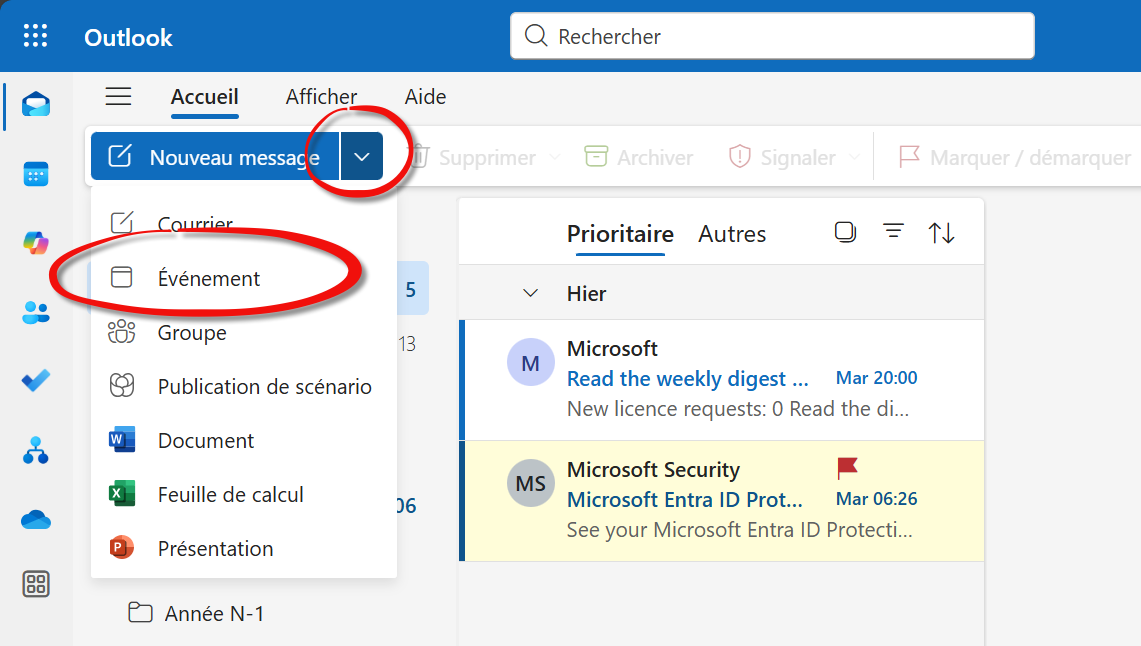Click the sort arrows icon in message list
Viewport: 1141px width, 646px height.
[941, 233]
